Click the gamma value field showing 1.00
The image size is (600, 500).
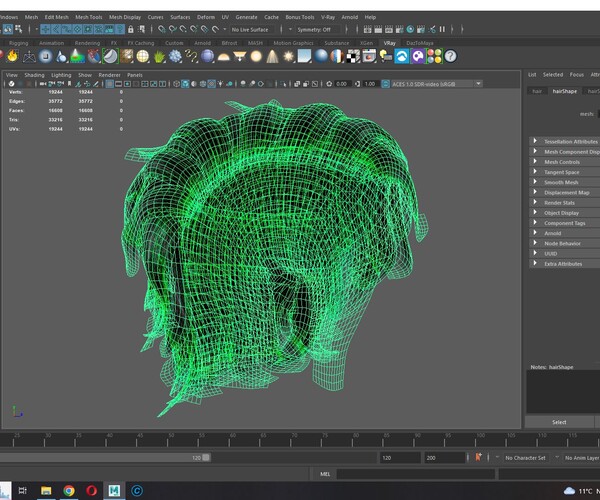(370, 84)
